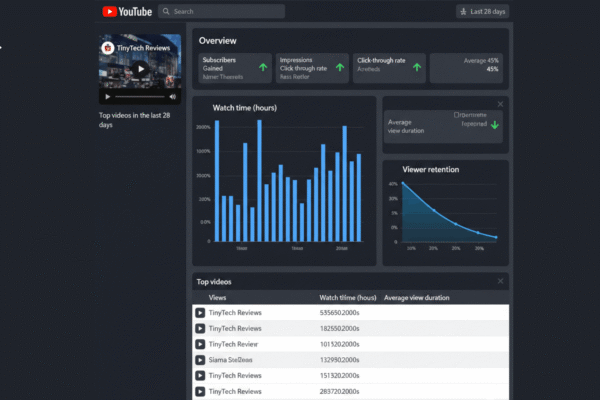The width and height of the screenshot is (600, 400).
Task: Focus the Search input field
Action: point(222,11)
